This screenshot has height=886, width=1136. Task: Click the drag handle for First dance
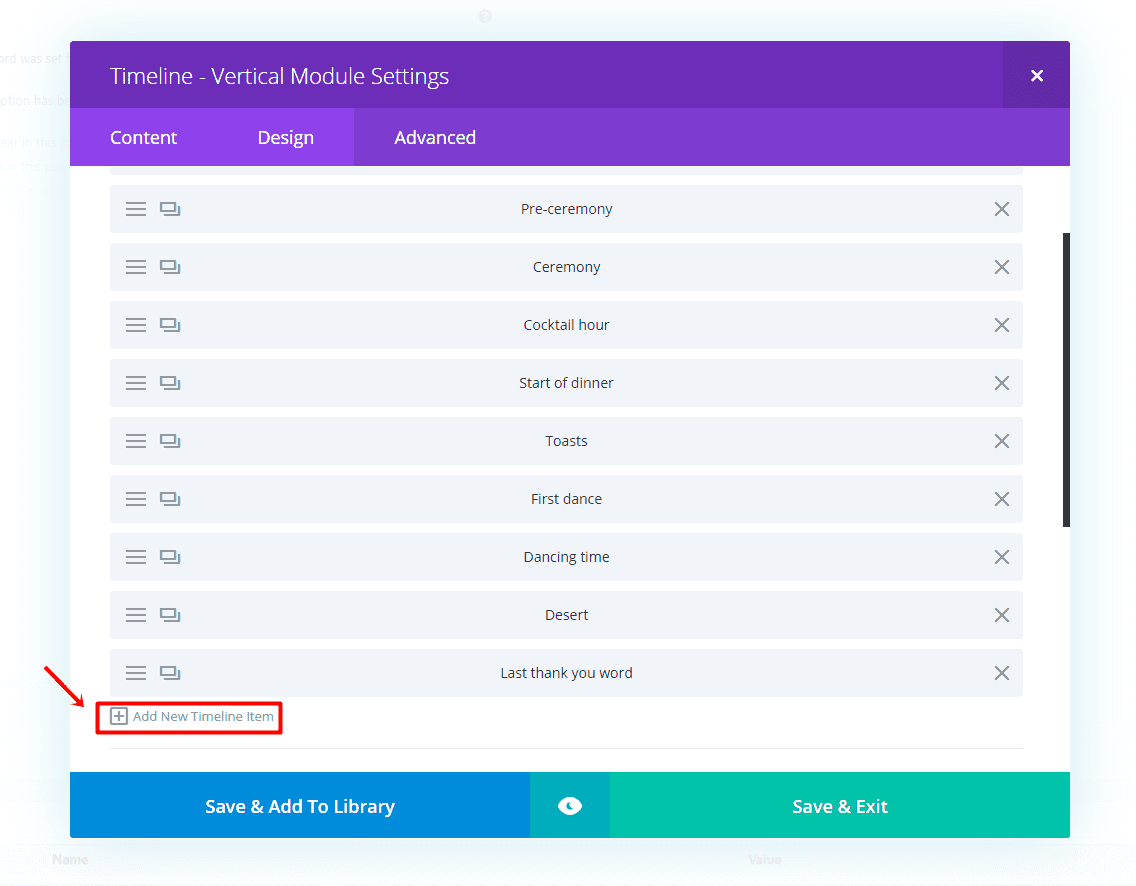coord(136,499)
